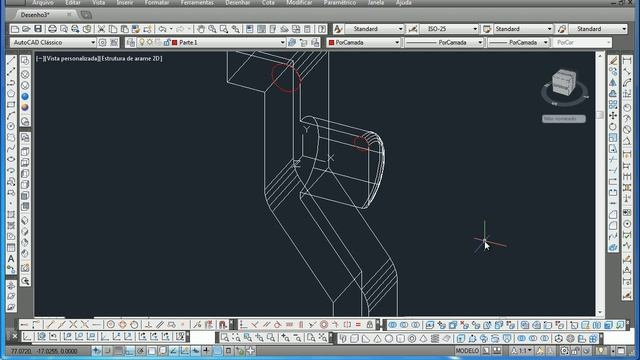Screen dimensions: 640x360
Task: Click the vertical scrollbar up arrow
Action: 600,56
